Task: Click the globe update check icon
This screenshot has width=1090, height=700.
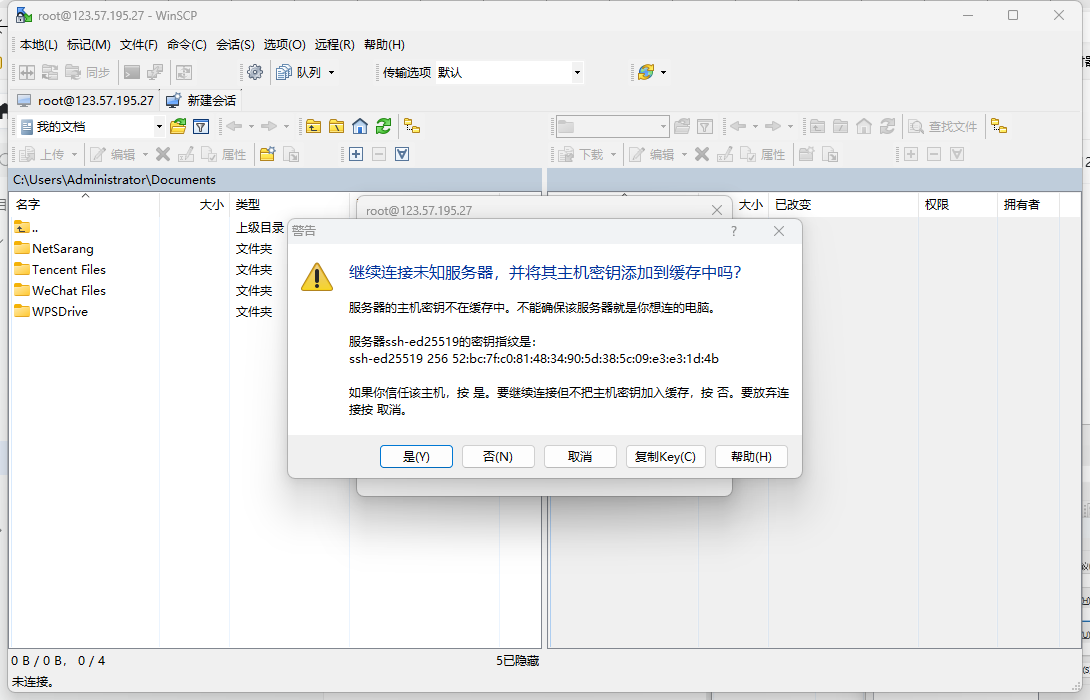Action: coord(646,72)
